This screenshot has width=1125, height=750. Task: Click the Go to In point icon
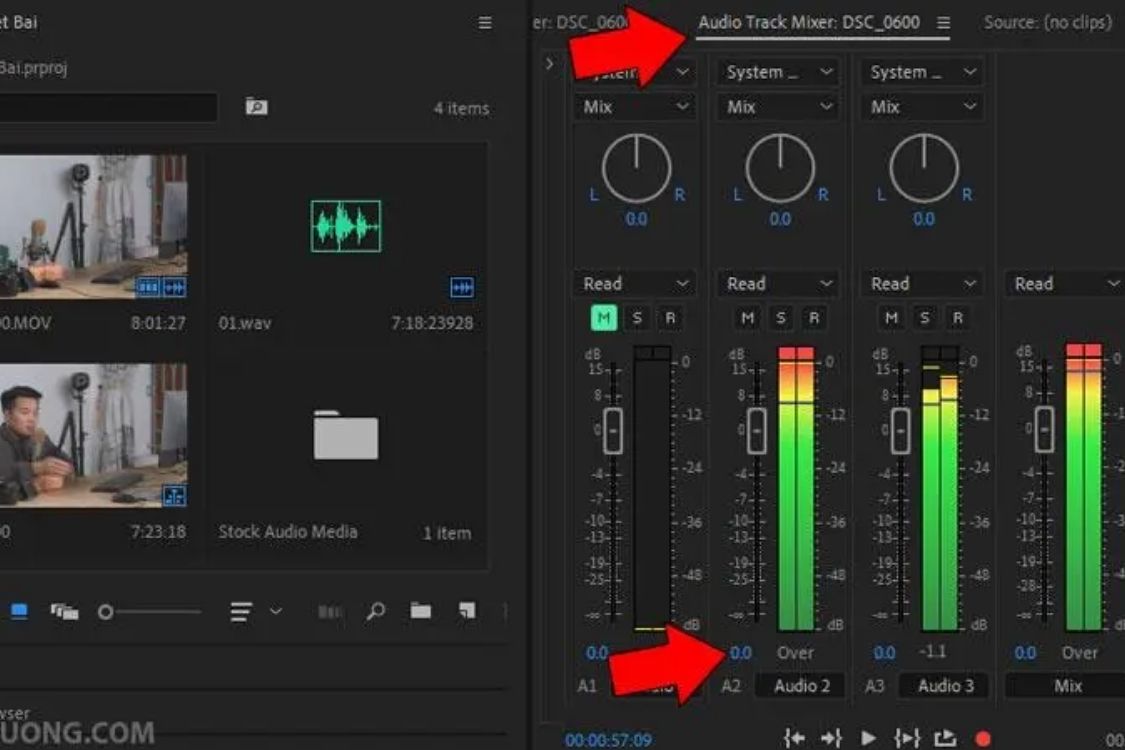click(x=795, y=738)
